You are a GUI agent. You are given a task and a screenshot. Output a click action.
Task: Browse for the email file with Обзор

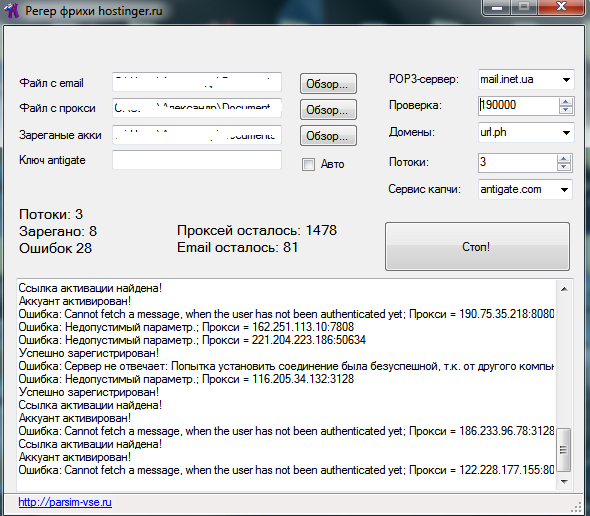click(328, 84)
